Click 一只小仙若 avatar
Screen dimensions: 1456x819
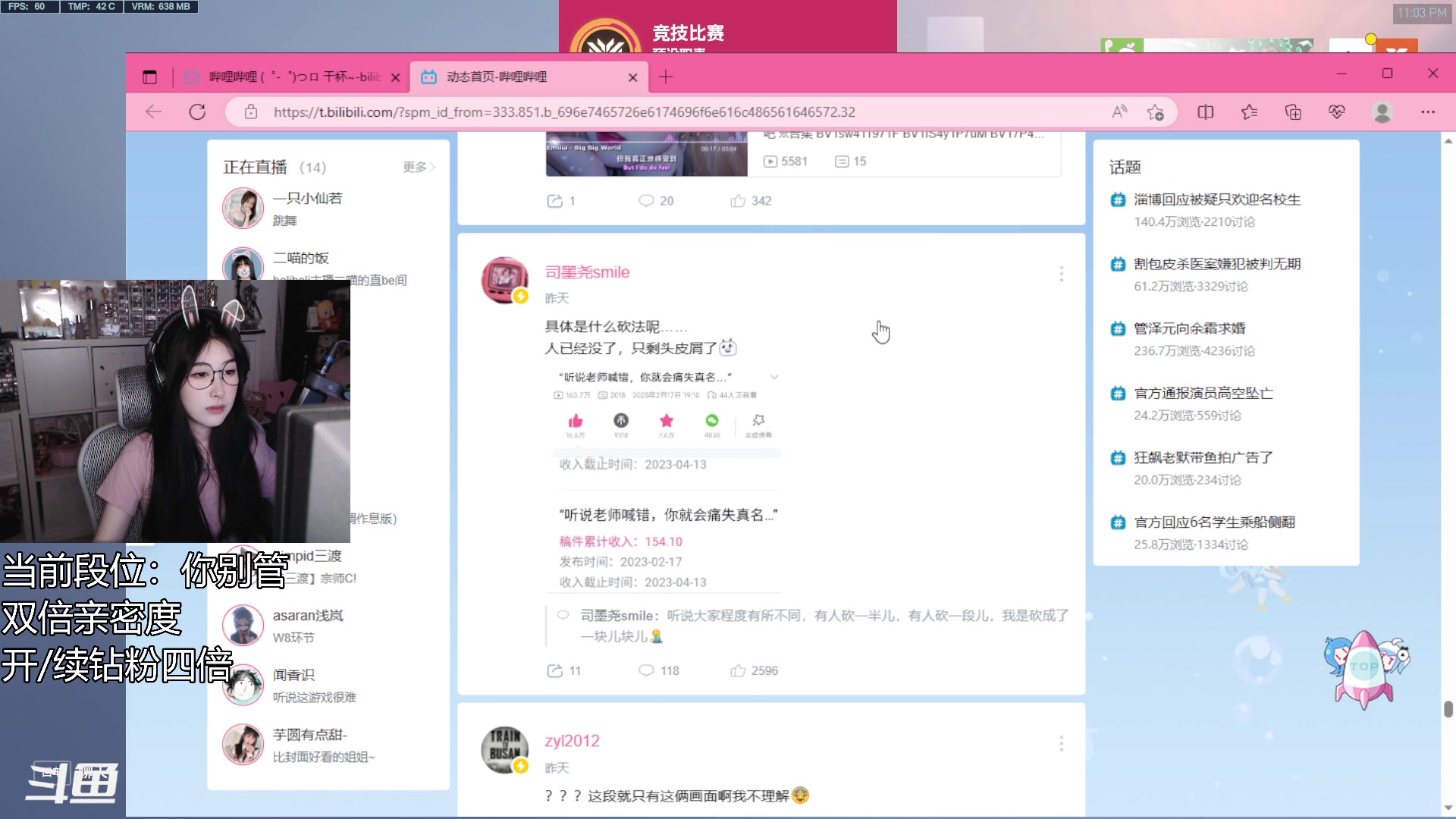point(243,209)
